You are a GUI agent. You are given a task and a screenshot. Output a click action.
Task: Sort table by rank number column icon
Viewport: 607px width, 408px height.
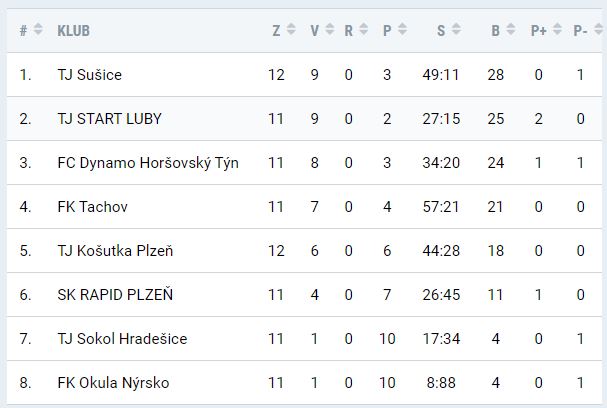click(38, 30)
